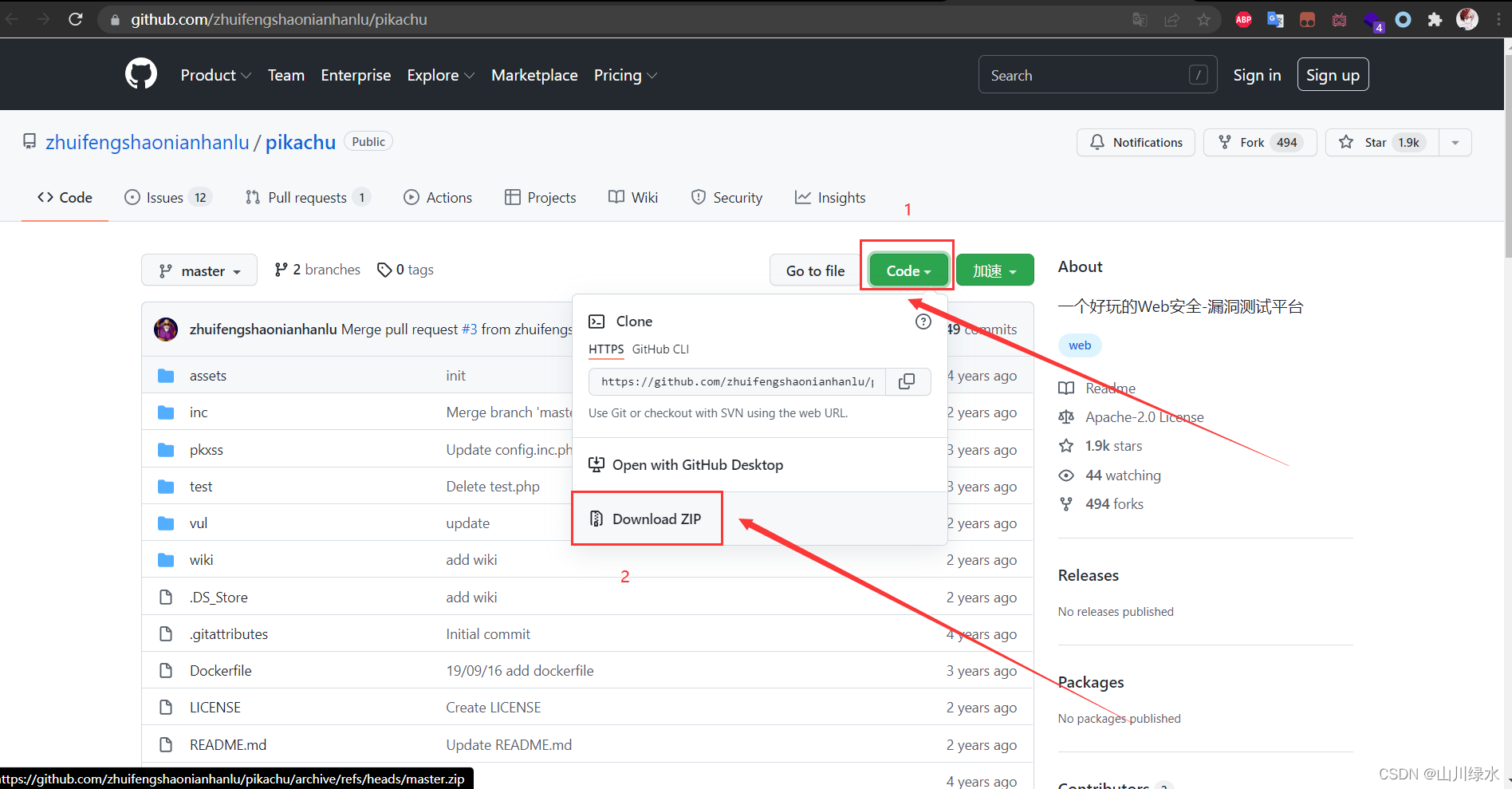Expand the Explore menu

440,75
